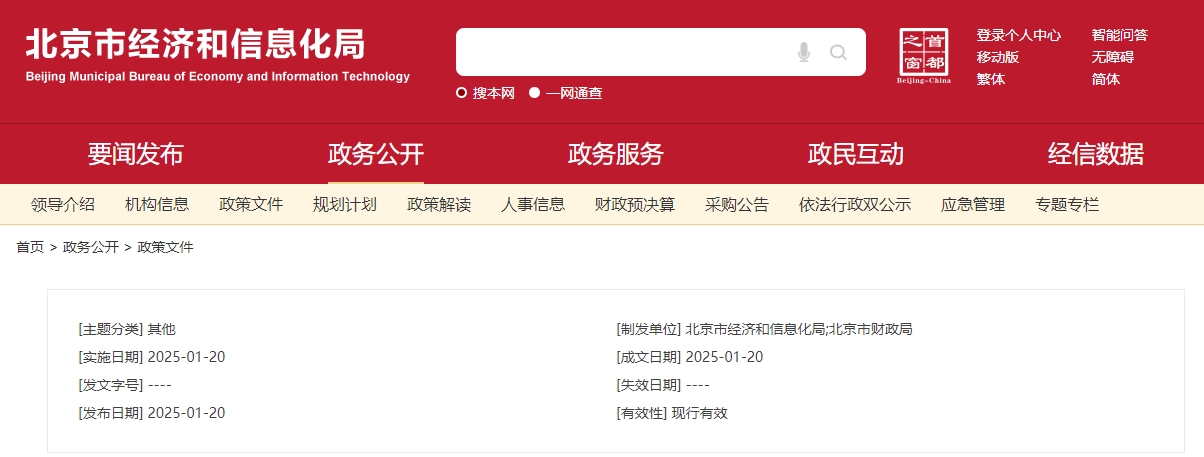Click the [主题分类] 其他 text
This screenshot has height=457, width=1204.
point(127,329)
